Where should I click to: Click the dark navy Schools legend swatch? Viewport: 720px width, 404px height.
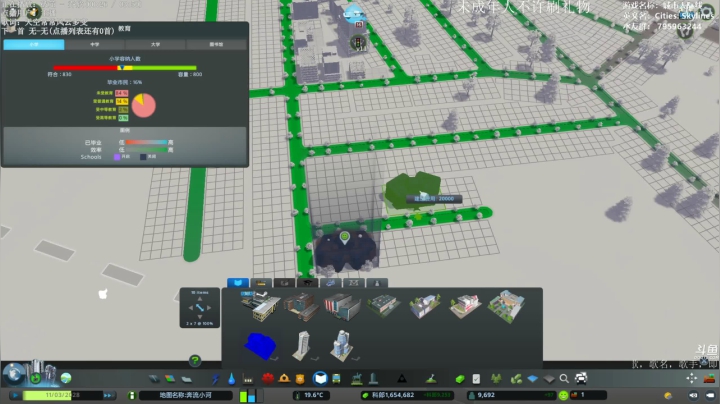pos(143,157)
